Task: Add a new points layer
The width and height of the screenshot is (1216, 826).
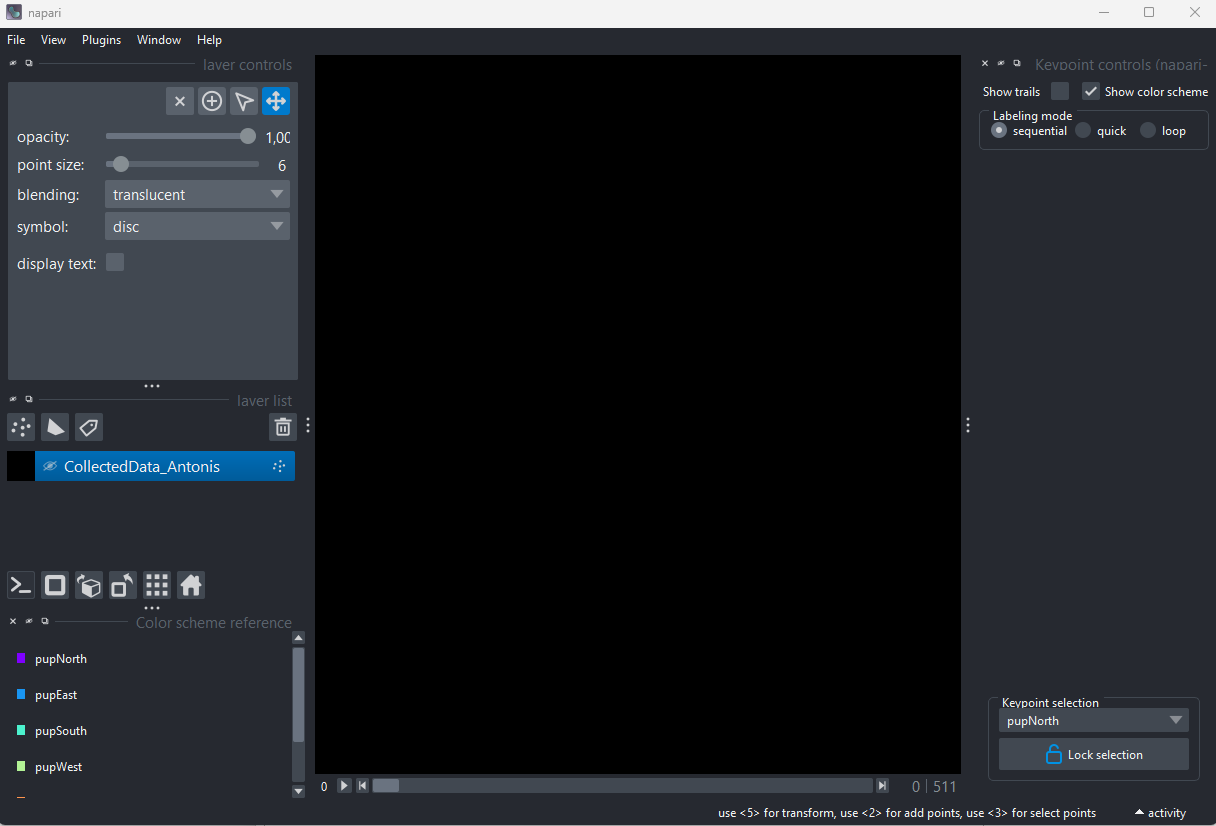Action: [20, 427]
